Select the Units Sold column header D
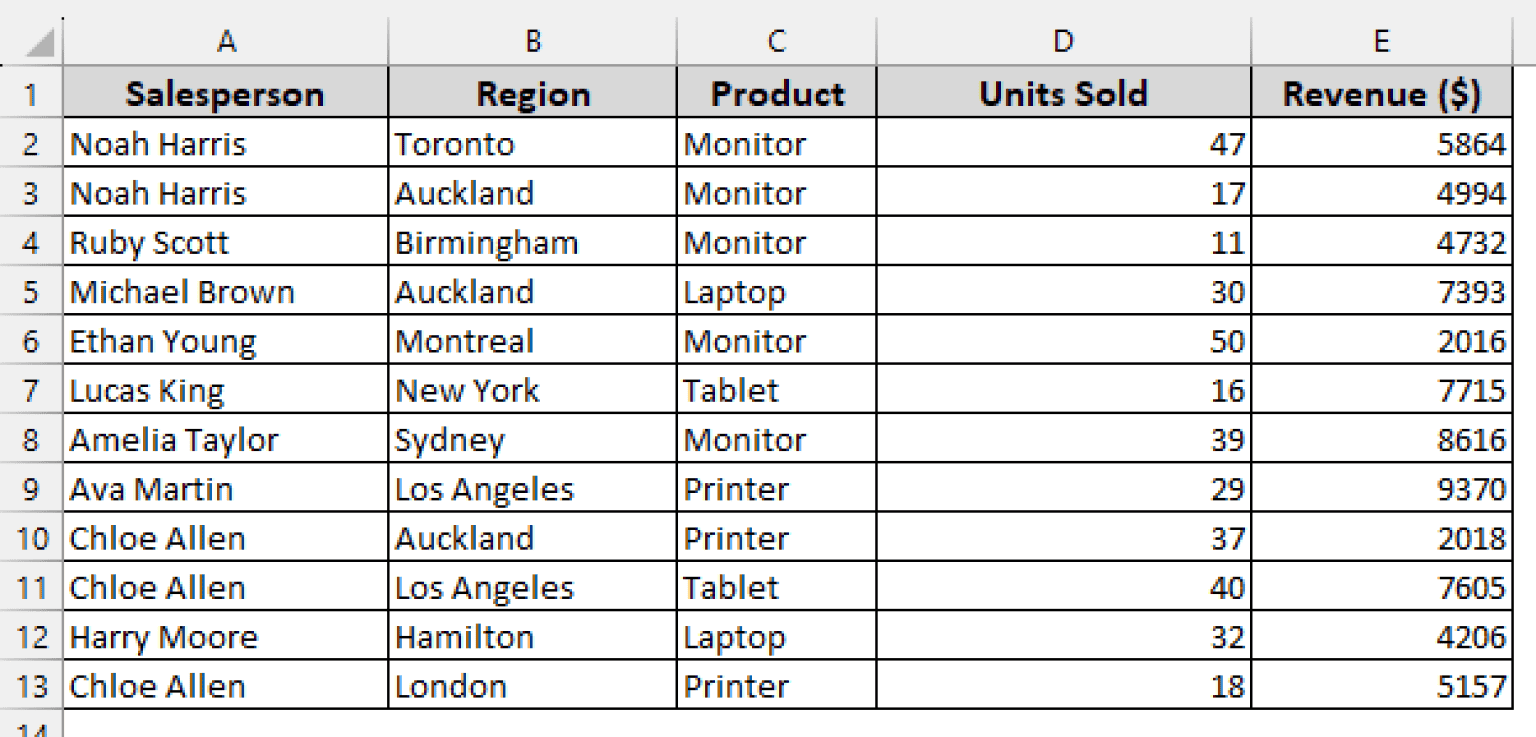1536x737 pixels. (x=1062, y=41)
